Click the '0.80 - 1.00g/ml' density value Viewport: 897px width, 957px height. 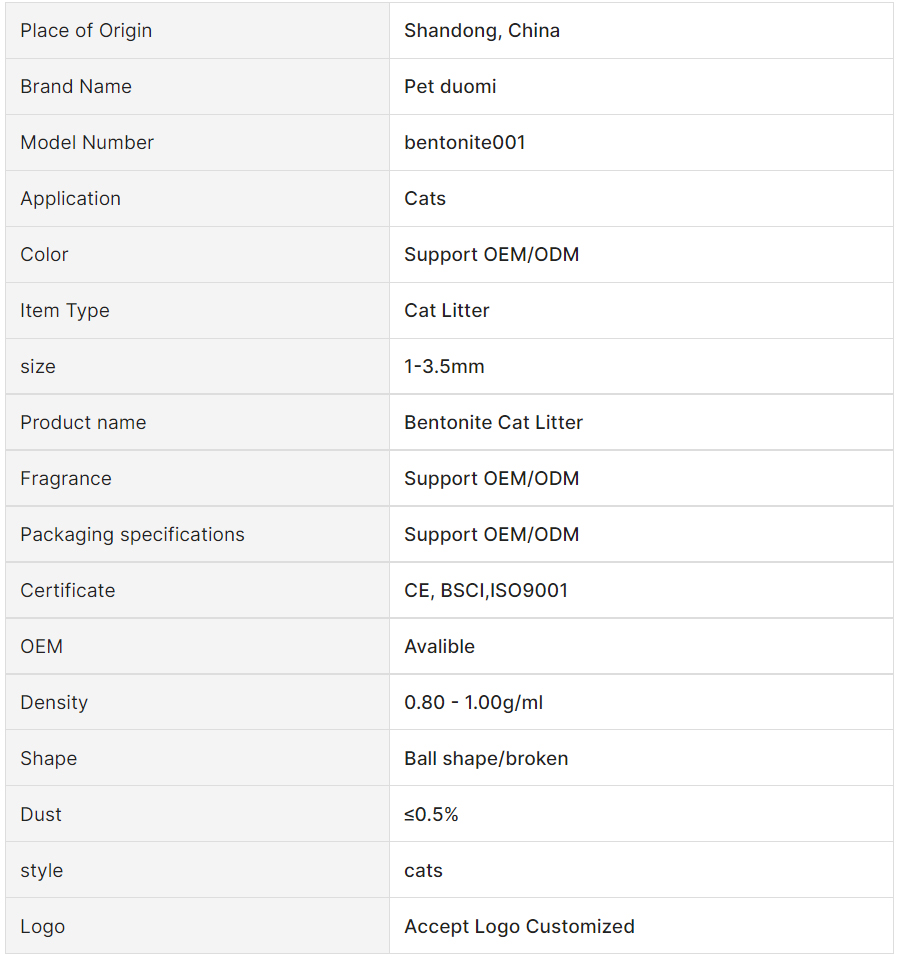click(473, 703)
